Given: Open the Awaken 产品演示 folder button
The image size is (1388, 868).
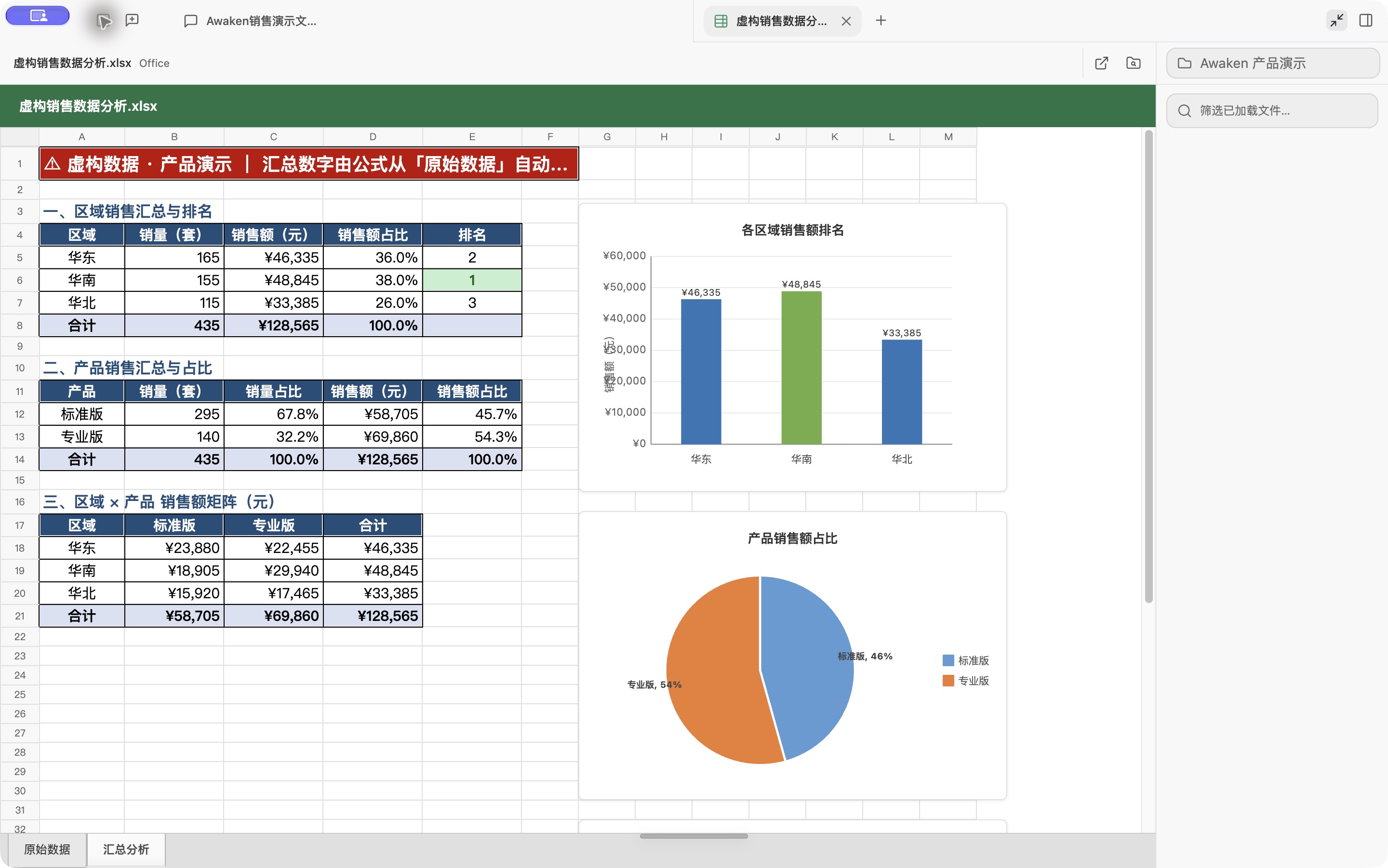Looking at the screenshot, I should click(x=1273, y=63).
